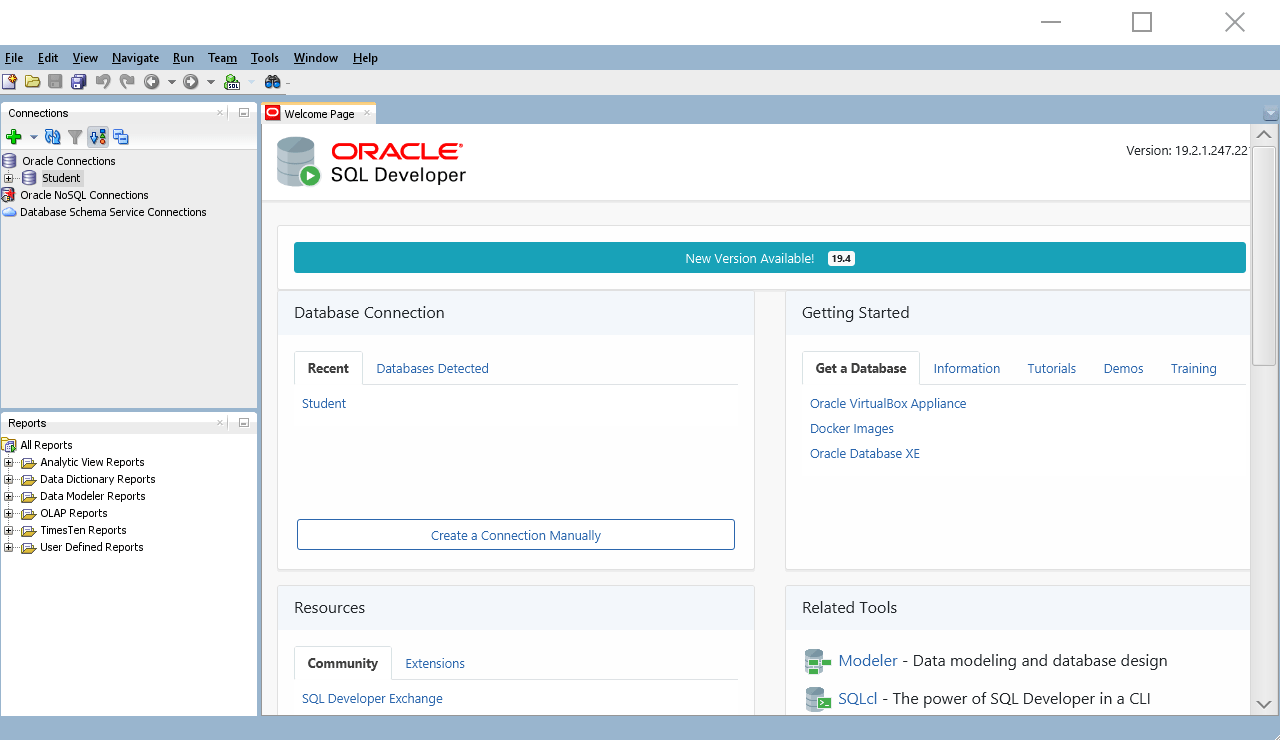Expand the User Defined Reports folder

(8, 547)
